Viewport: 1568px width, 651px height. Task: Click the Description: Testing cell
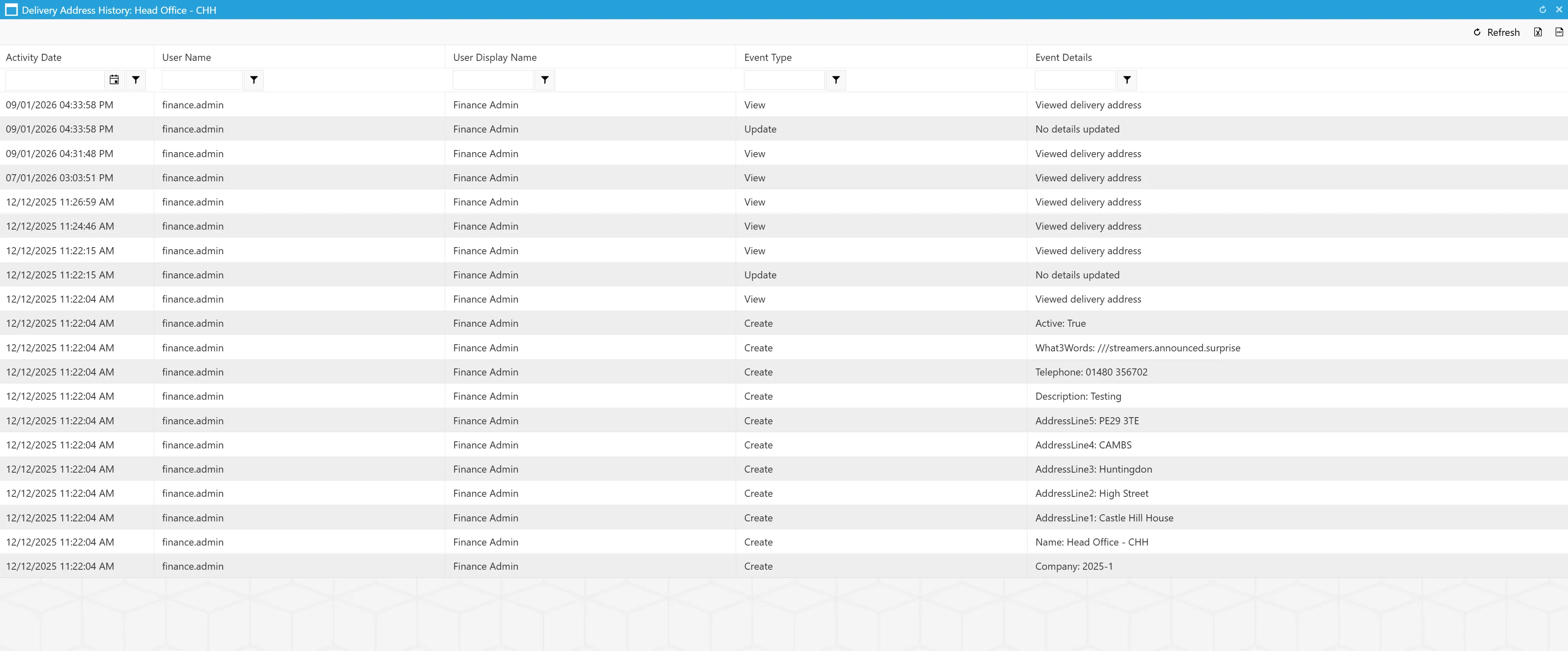click(x=1297, y=396)
